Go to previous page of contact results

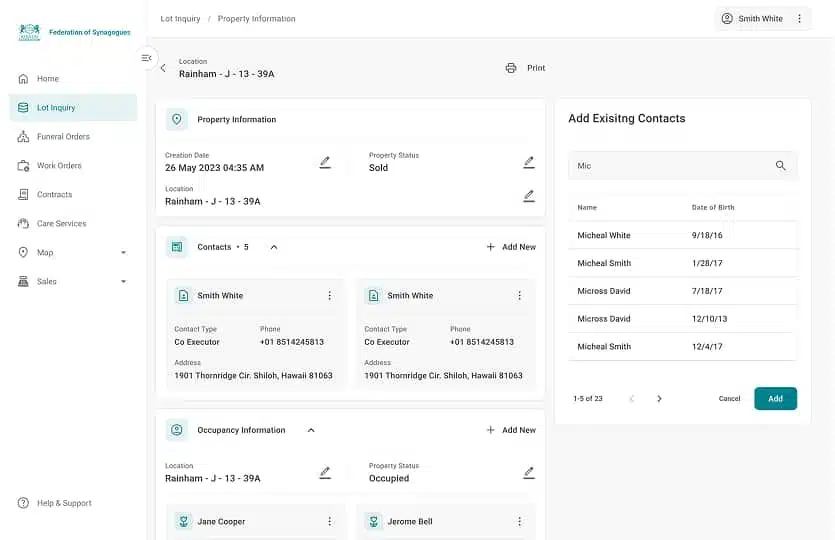(632, 398)
